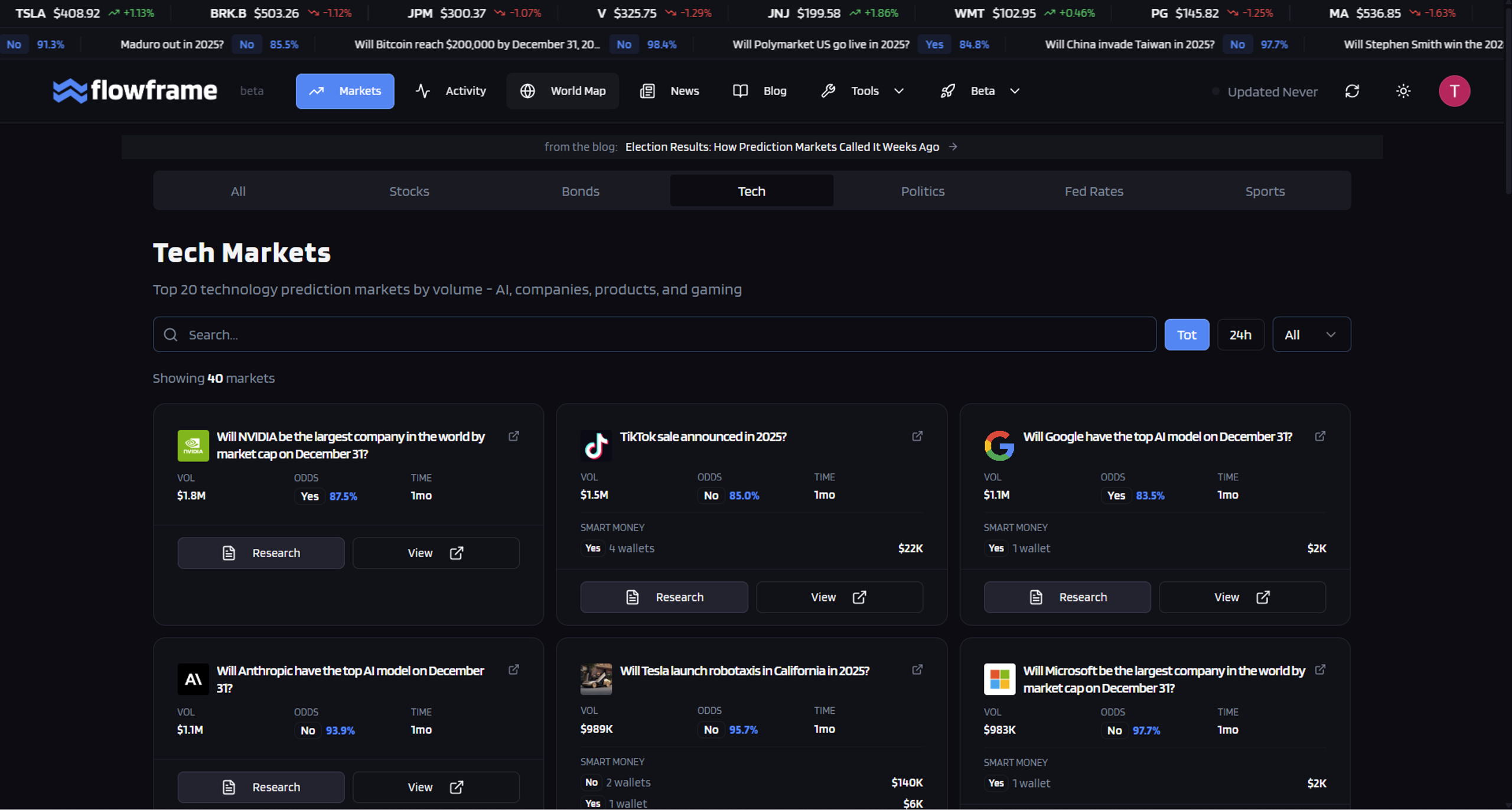Image resolution: width=1512 pixels, height=810 pixels.
Task: Click the Tesla robotaxi thumbnail
Action: pos(596,679)
